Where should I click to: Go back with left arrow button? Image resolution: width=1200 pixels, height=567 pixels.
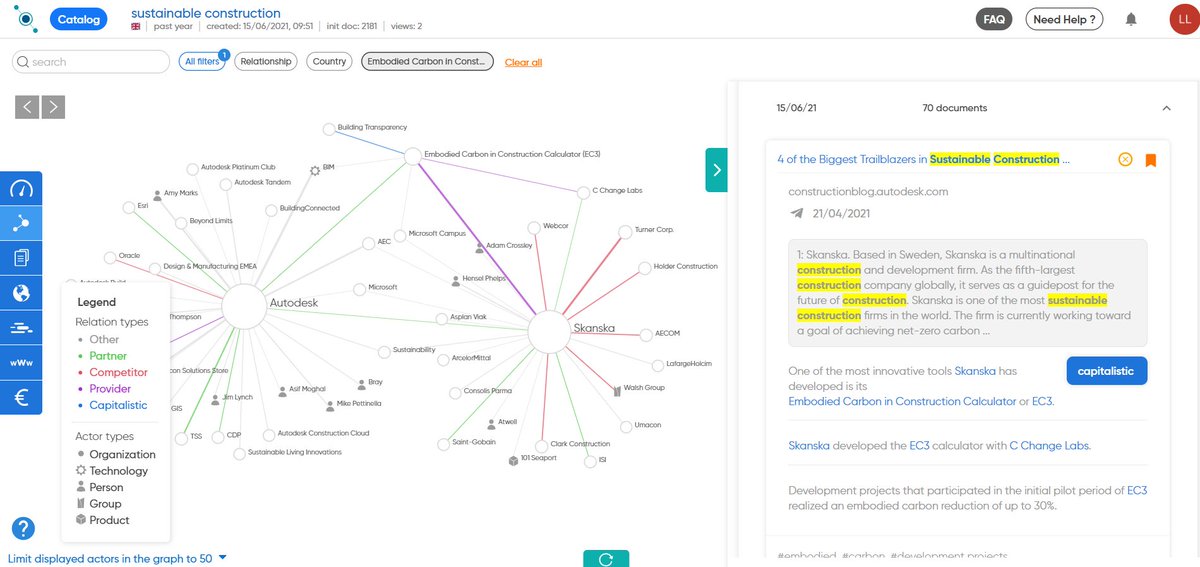click(x=27, y=107)
